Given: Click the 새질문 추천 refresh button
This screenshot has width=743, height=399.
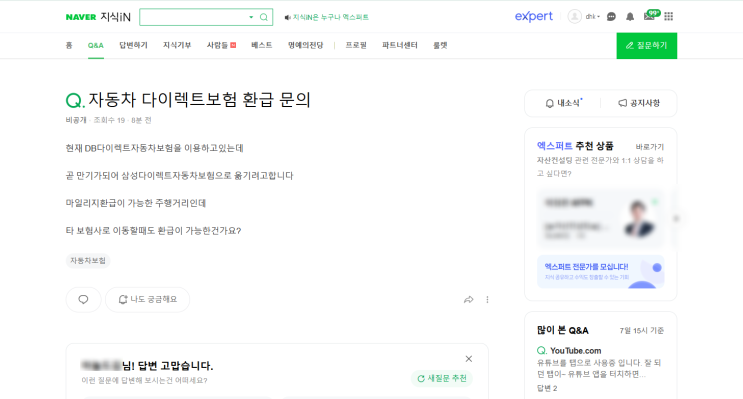Looking at the screenshot, I should pyautogui.click(x=442, y=378).
